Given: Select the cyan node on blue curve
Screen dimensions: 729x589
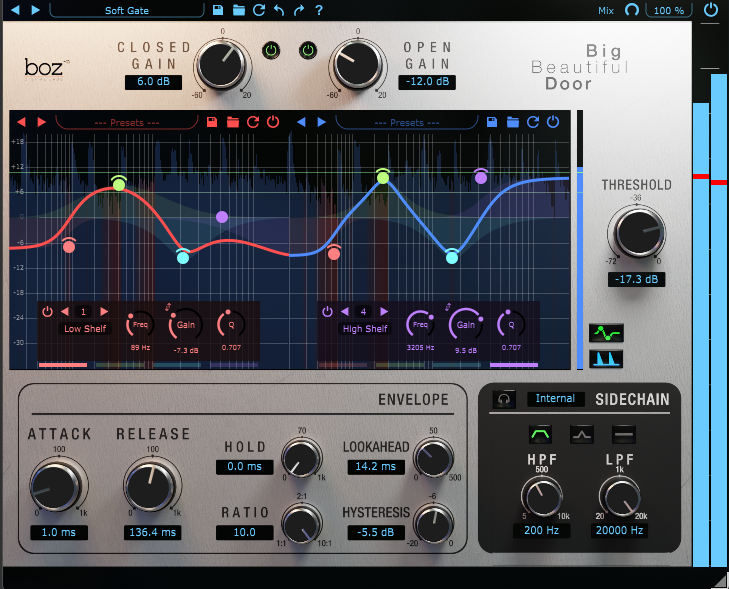Looking at the screenshot, I should pyautogui.click(x=452, y=257).
